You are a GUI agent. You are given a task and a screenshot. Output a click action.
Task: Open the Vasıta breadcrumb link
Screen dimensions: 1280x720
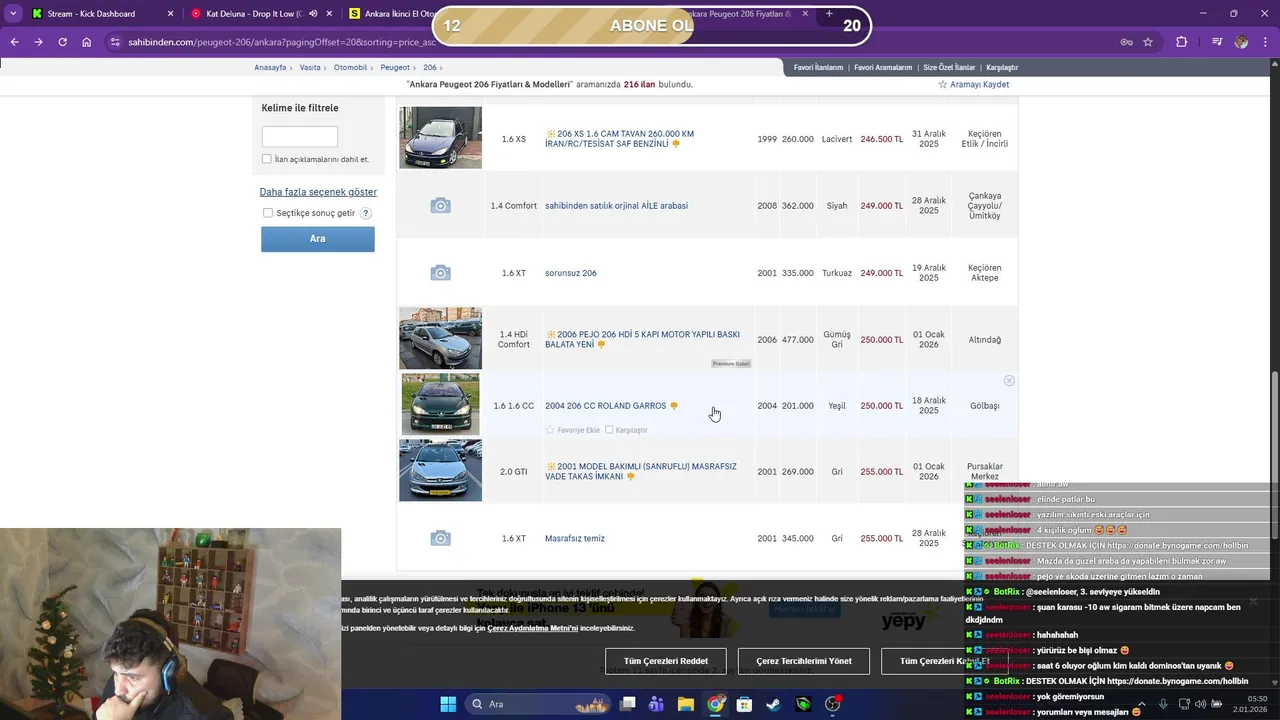[310, 67]
